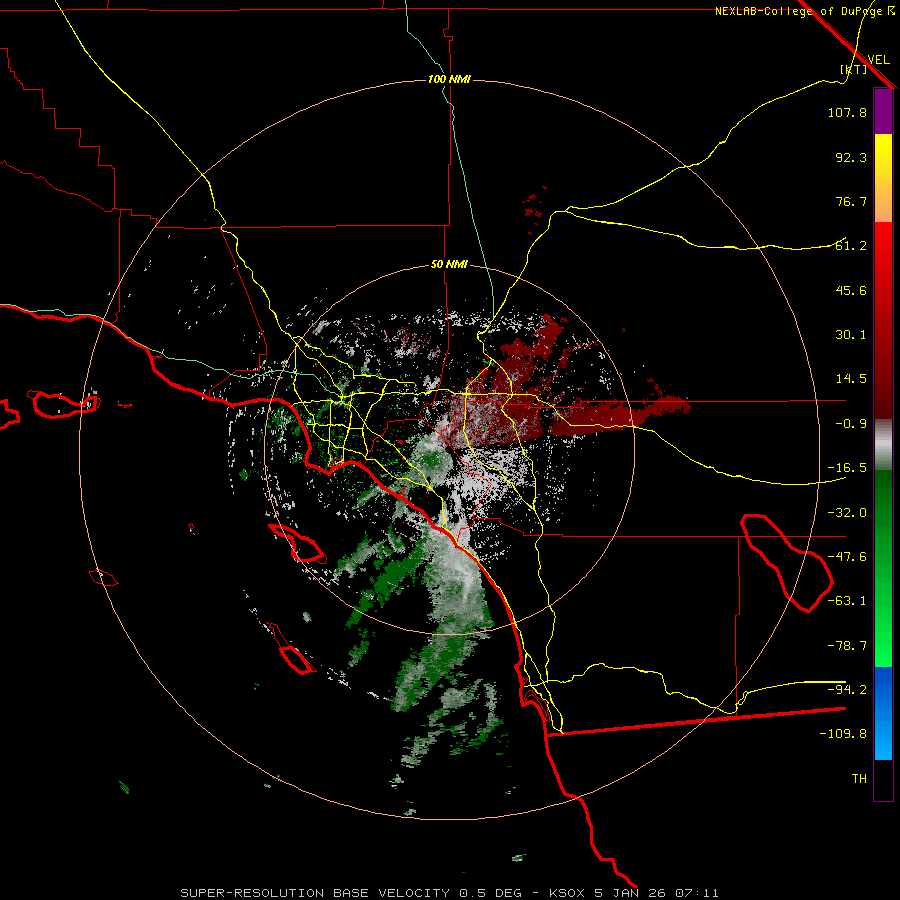Click the 45.6 legend value
The image size is (900, 900).
tap(851, 290)
